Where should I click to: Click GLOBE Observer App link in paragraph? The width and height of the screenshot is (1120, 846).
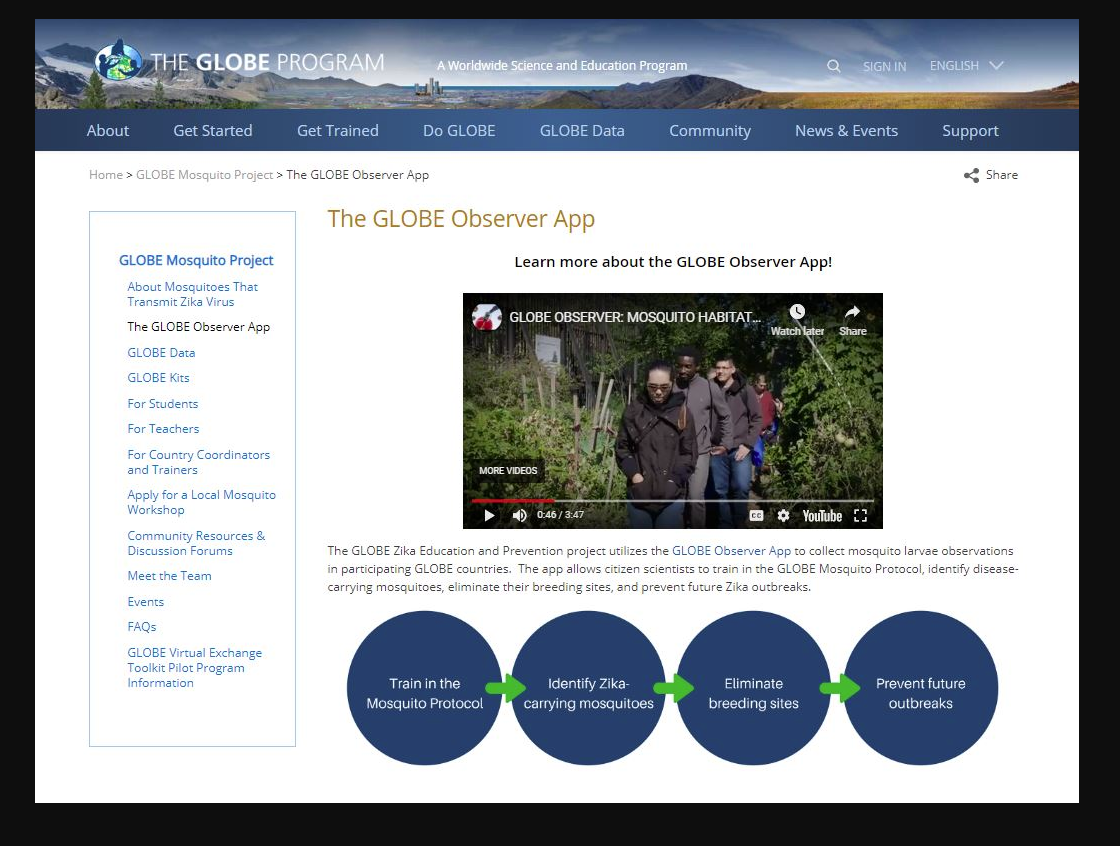[731, 551]
